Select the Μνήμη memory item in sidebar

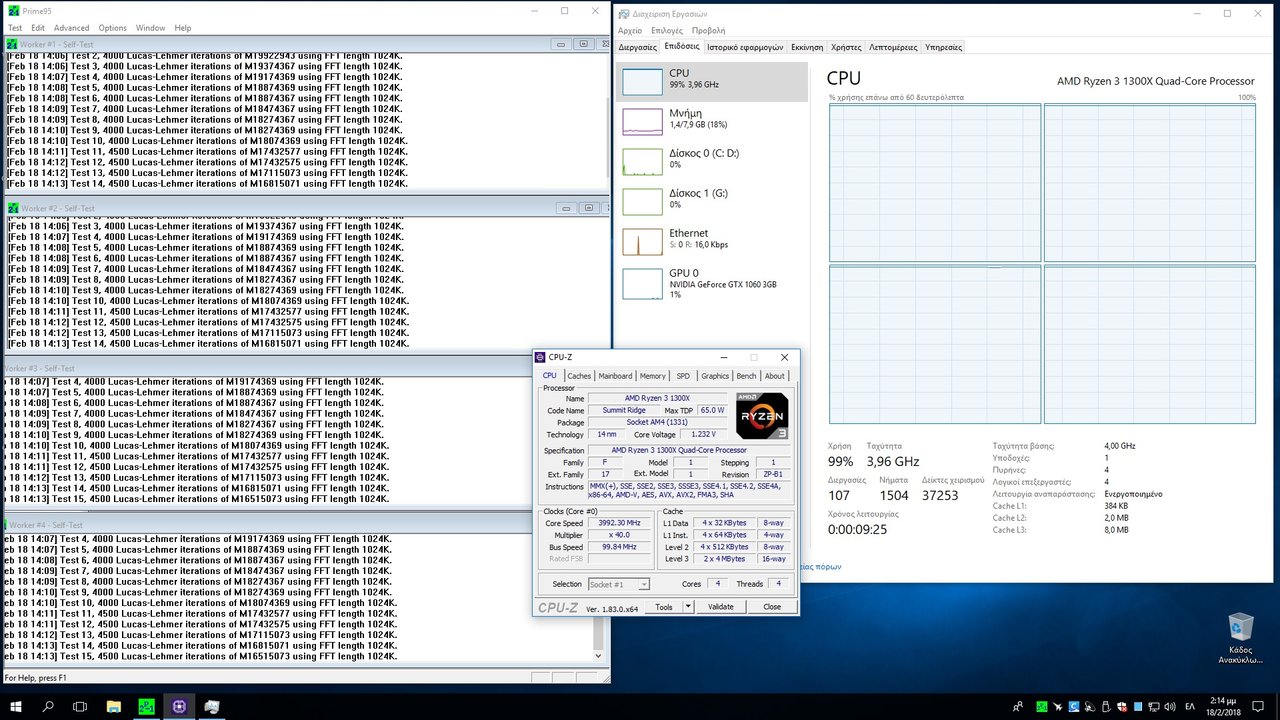coord(712,121)
